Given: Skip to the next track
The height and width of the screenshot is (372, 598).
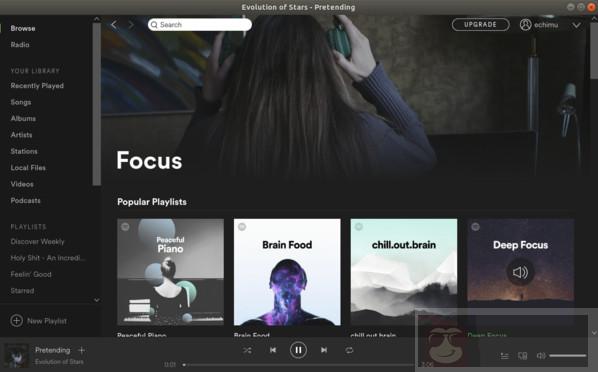Looking at the screenshot, I should [324, 350].
